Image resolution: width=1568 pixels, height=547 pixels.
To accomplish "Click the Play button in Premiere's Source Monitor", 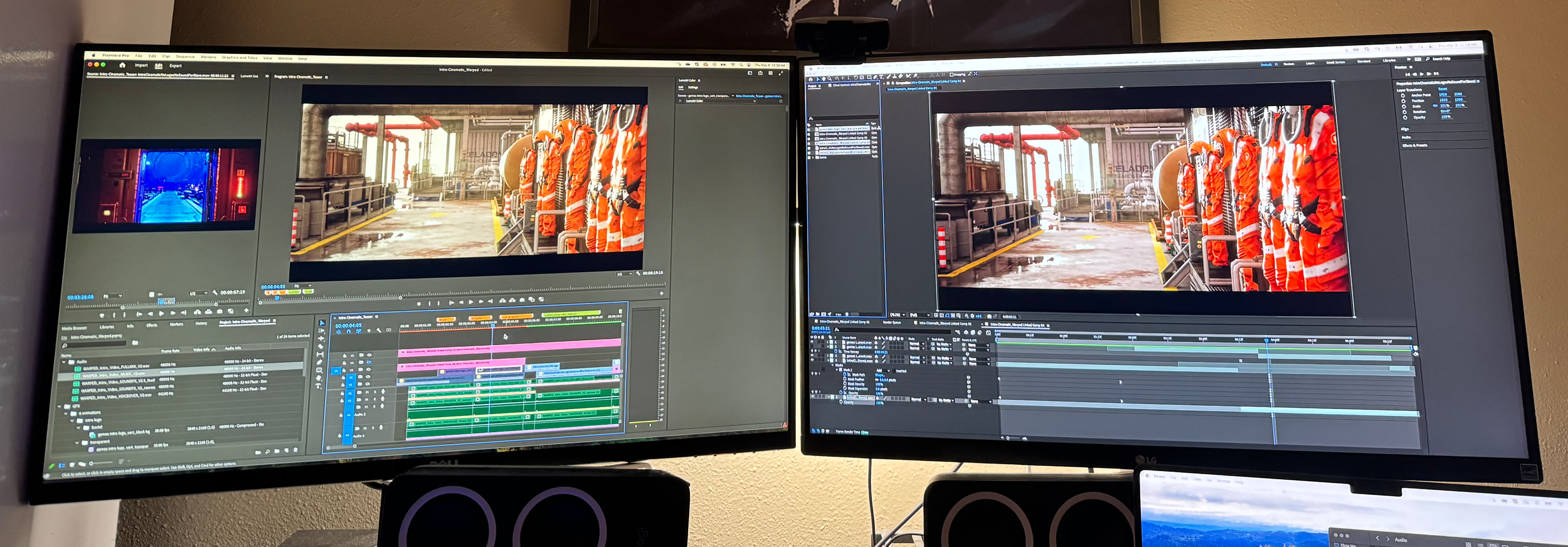I will tap(161, 313).
